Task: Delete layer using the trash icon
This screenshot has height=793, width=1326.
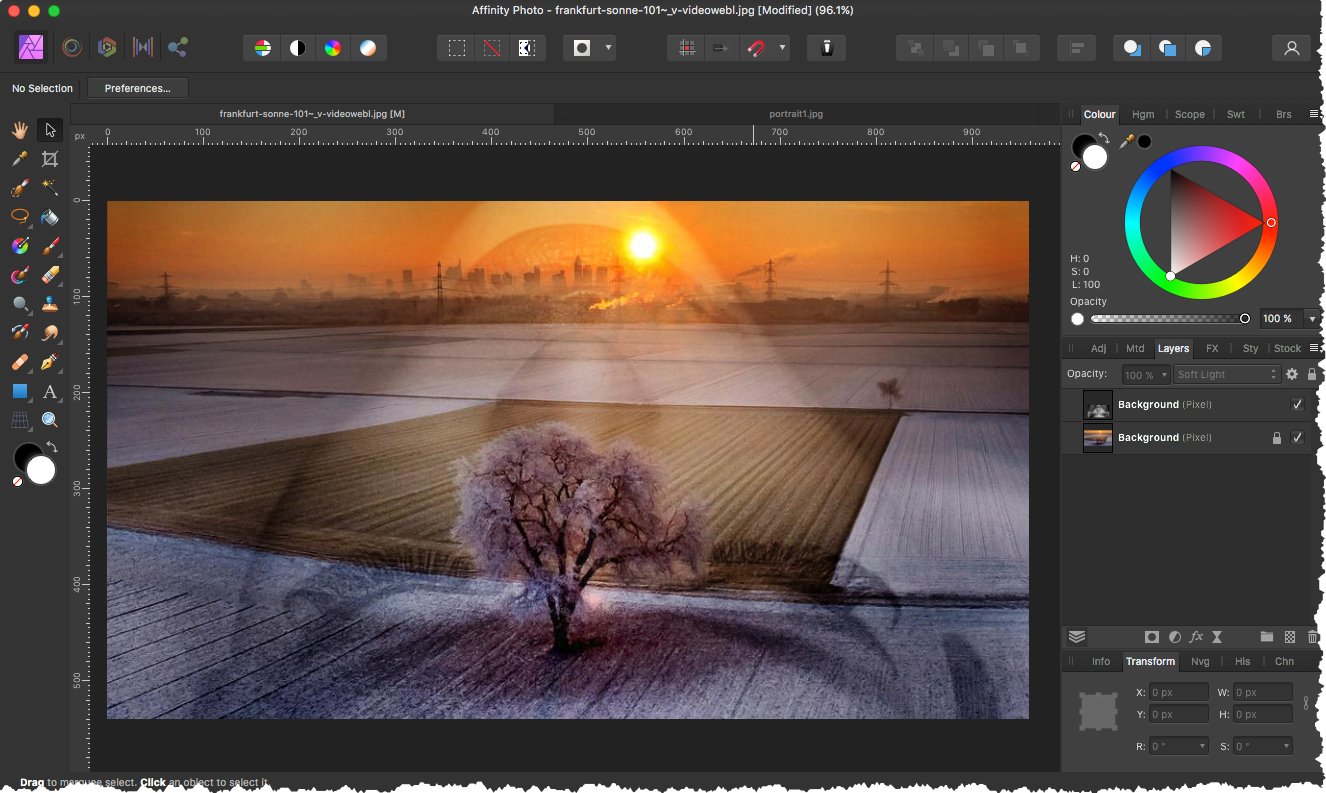Action: pos(1313,637)
